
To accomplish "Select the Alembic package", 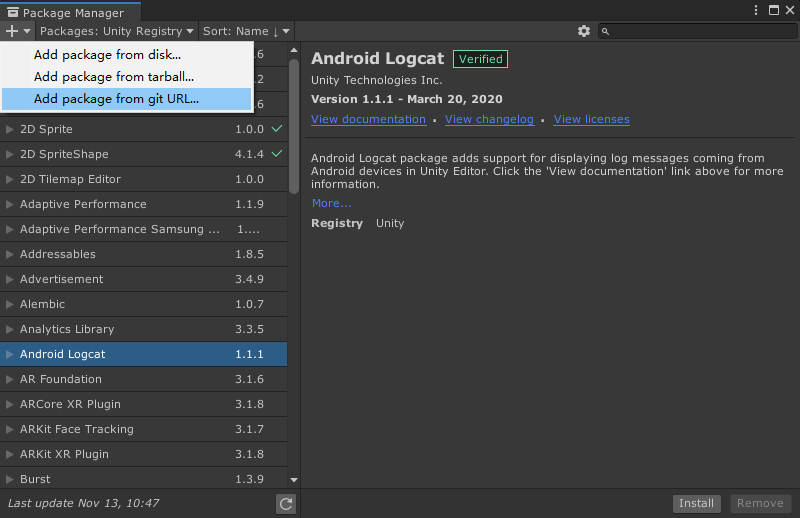I will 143,304.
